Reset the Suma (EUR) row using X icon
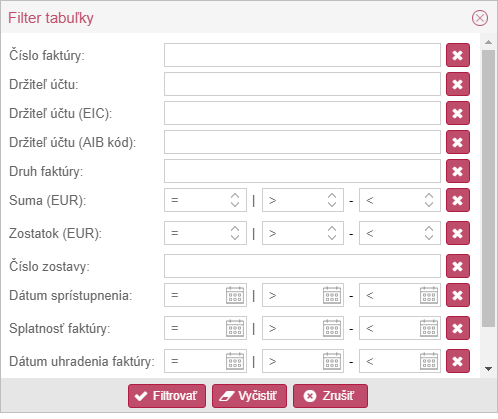 click(x=458, y=200)
